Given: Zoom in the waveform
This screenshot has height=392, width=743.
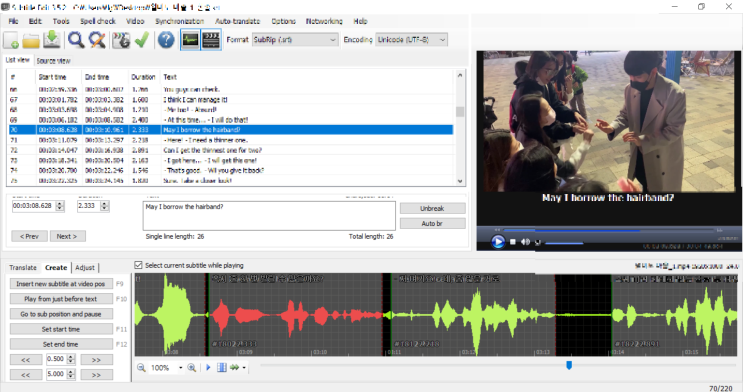Looking at the screenshot, I should pyautogui.click(x=191, y=367).
